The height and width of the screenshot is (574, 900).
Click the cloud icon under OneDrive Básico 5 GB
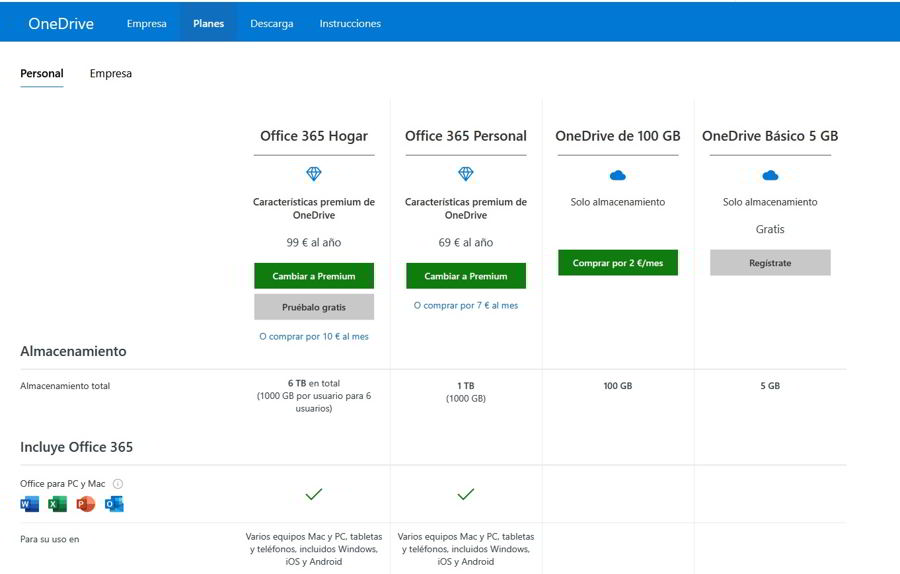pos(770,175)
